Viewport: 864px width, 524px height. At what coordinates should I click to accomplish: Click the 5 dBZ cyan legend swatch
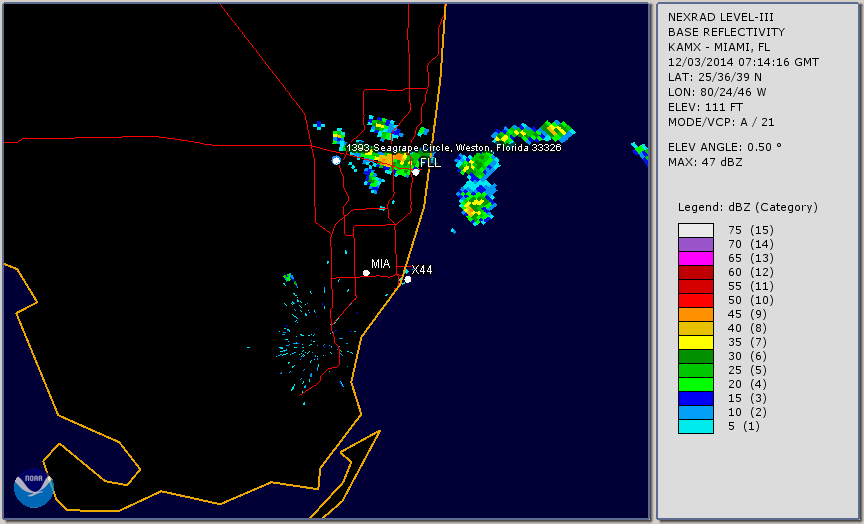click(x=696, y=426)
